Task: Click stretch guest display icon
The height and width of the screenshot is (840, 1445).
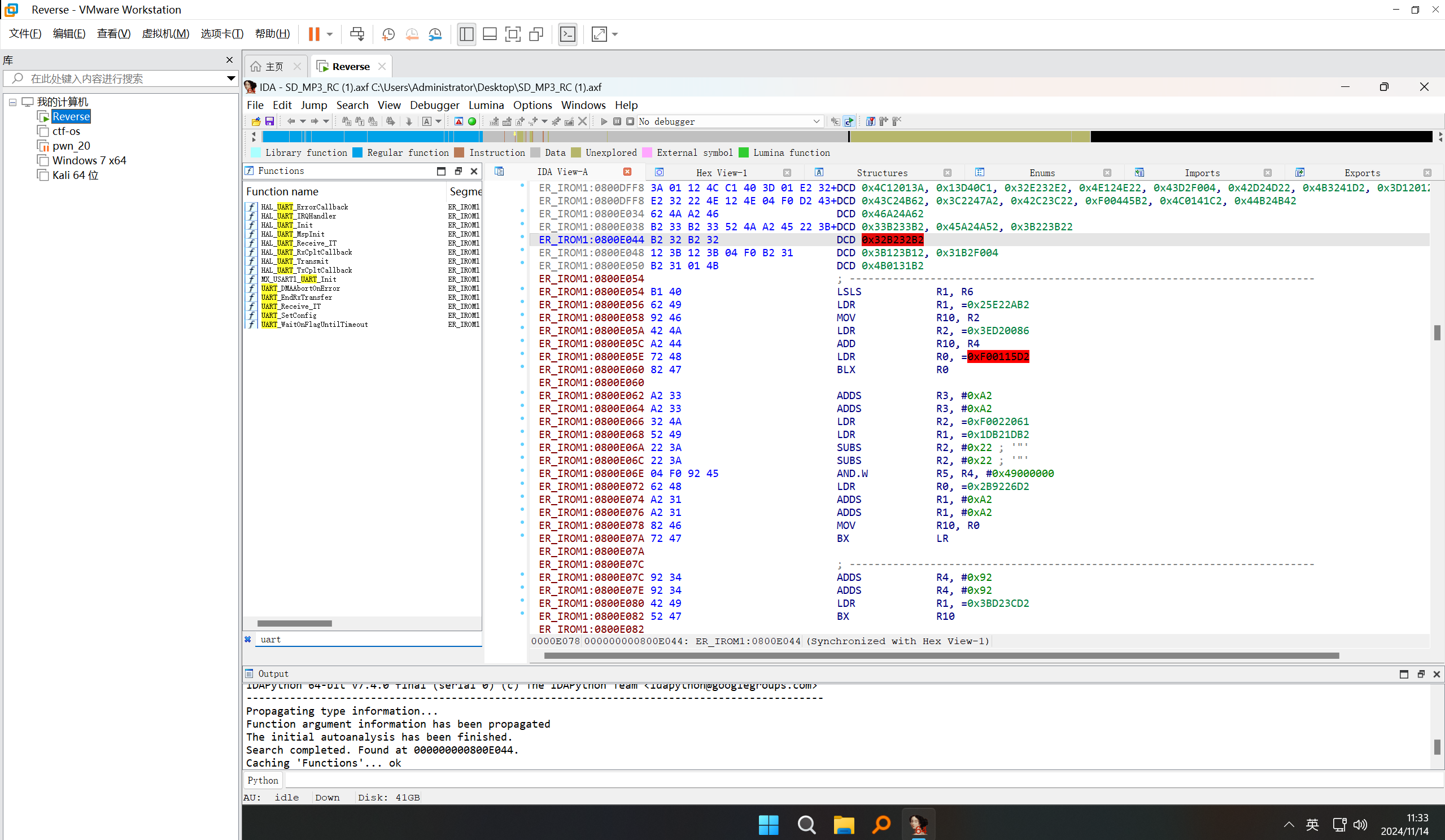Action: 599,34
